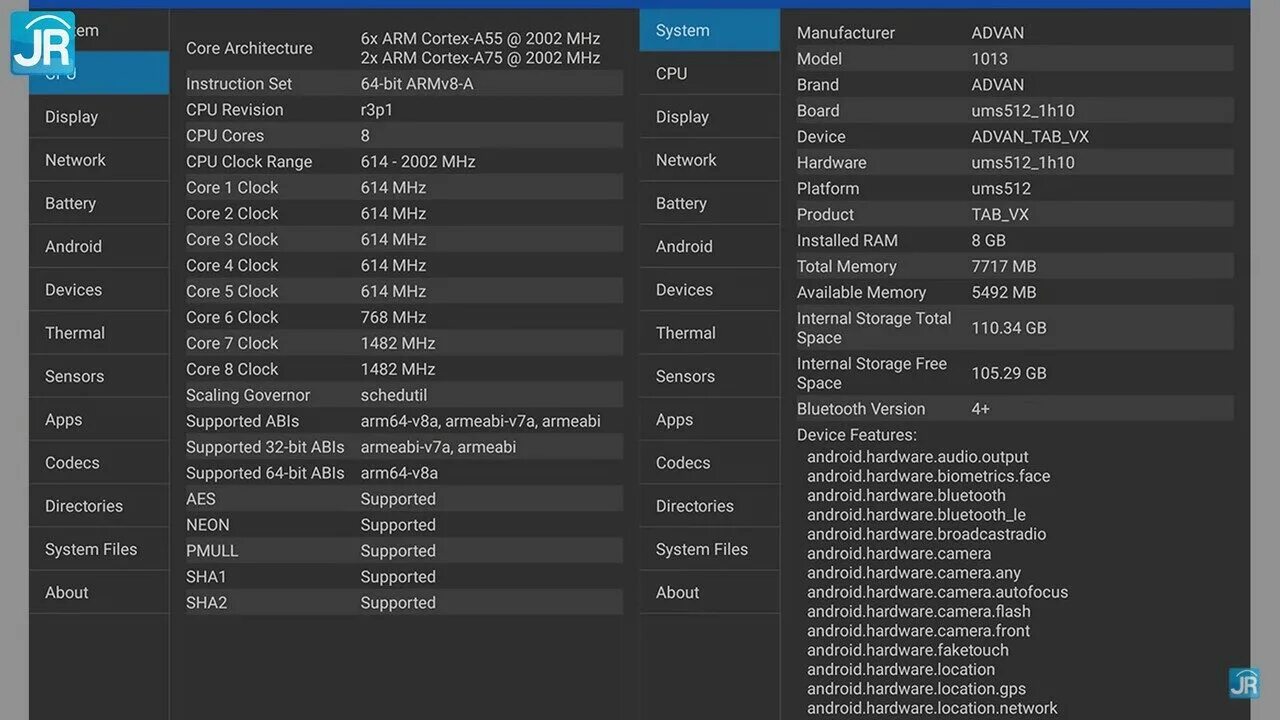The height and width of the screenshot is (720, 1280).
Task: Select the Device value 'ADVAN_TAB_VX'
Action: [x=1030, y=137]
